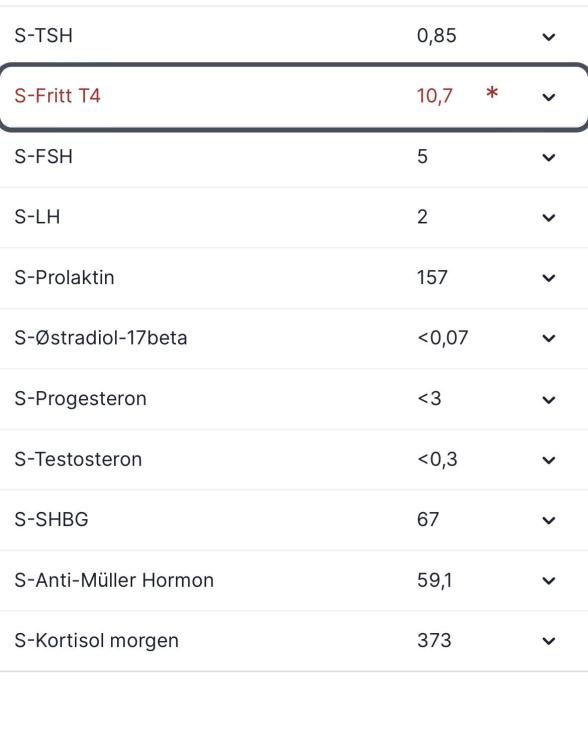Expand the S-LH result chevron
Image resolution: width=588 pixels, height=750 pixels.
point(549,218)
